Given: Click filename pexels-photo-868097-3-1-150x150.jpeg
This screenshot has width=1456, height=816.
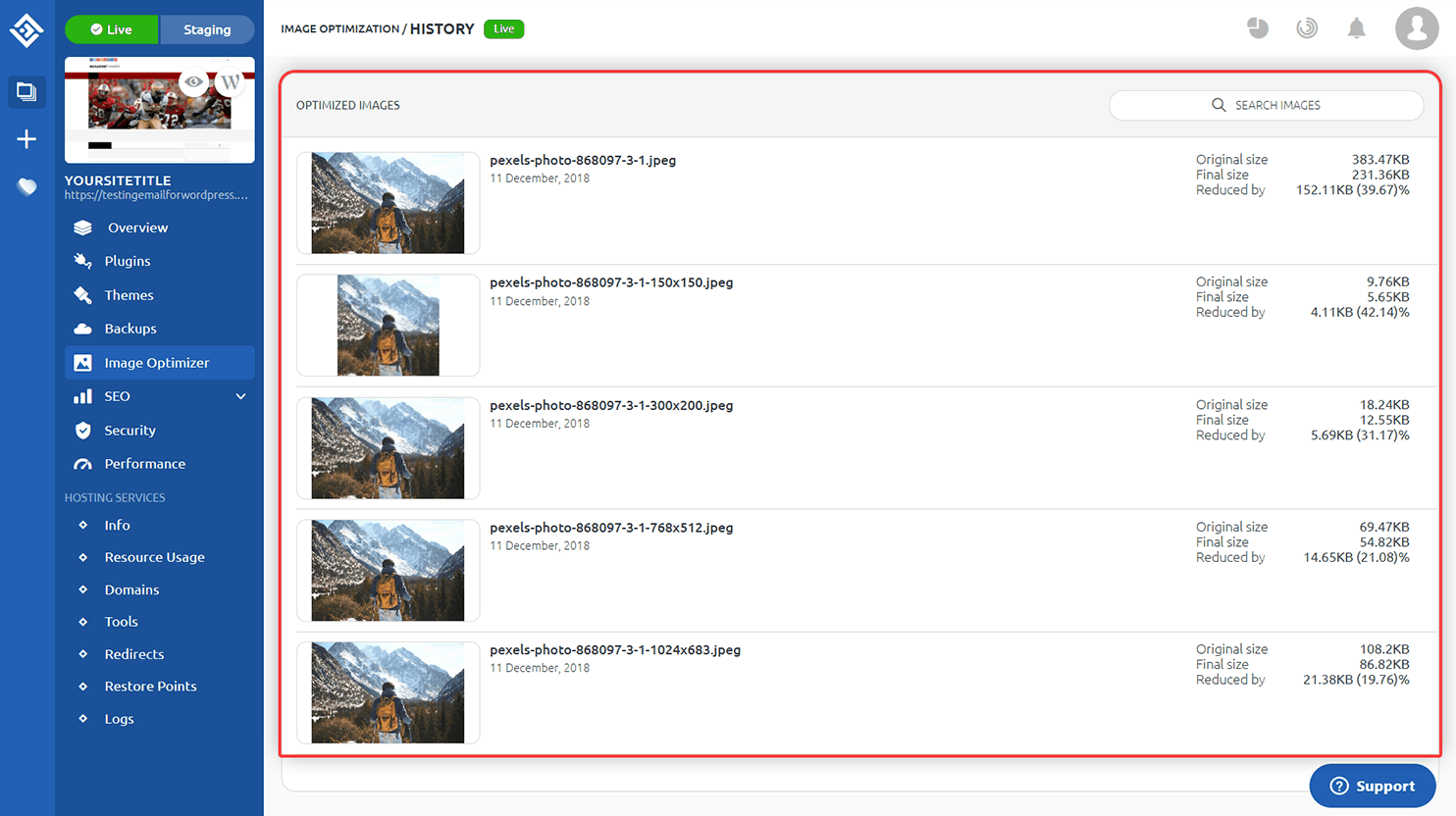Looking at the screenshot, I should pos(611,282).
